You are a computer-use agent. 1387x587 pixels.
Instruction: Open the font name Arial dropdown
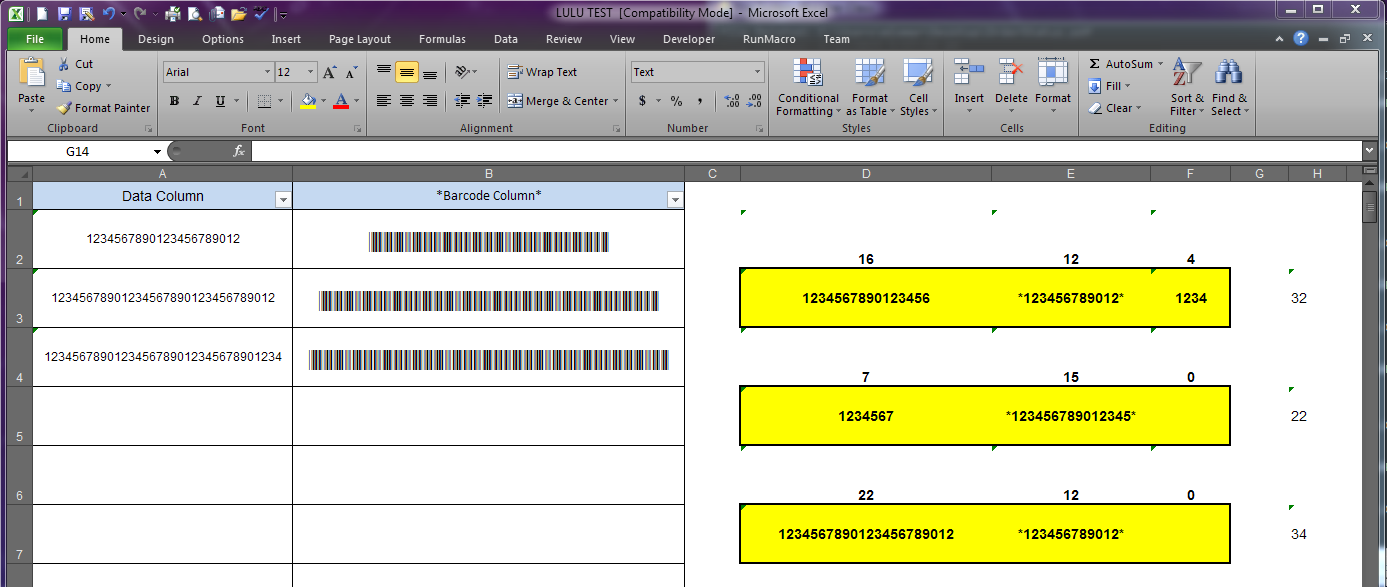pyautogui.click(x=268, y=72)
